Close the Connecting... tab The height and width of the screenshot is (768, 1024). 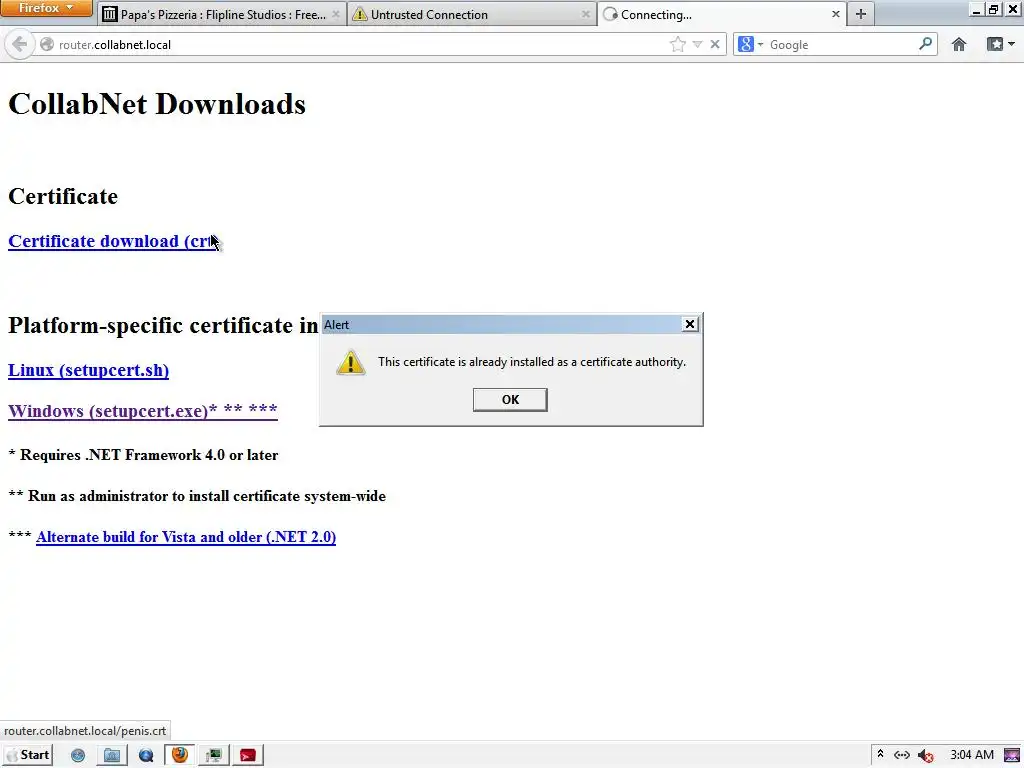click(x=835, y=14)
